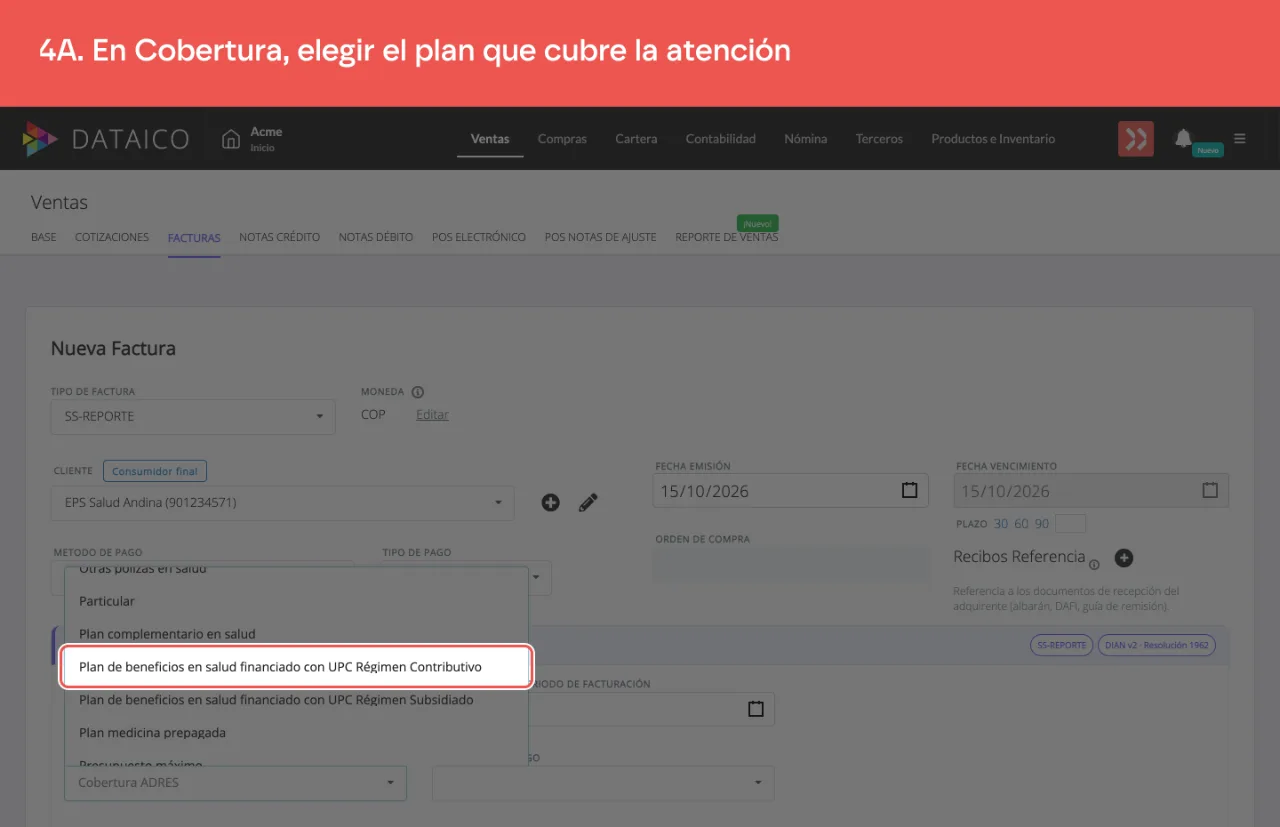Set plazo to 60 days
This screenshot has width=1280, height=827.
(x=1021, y=524)
